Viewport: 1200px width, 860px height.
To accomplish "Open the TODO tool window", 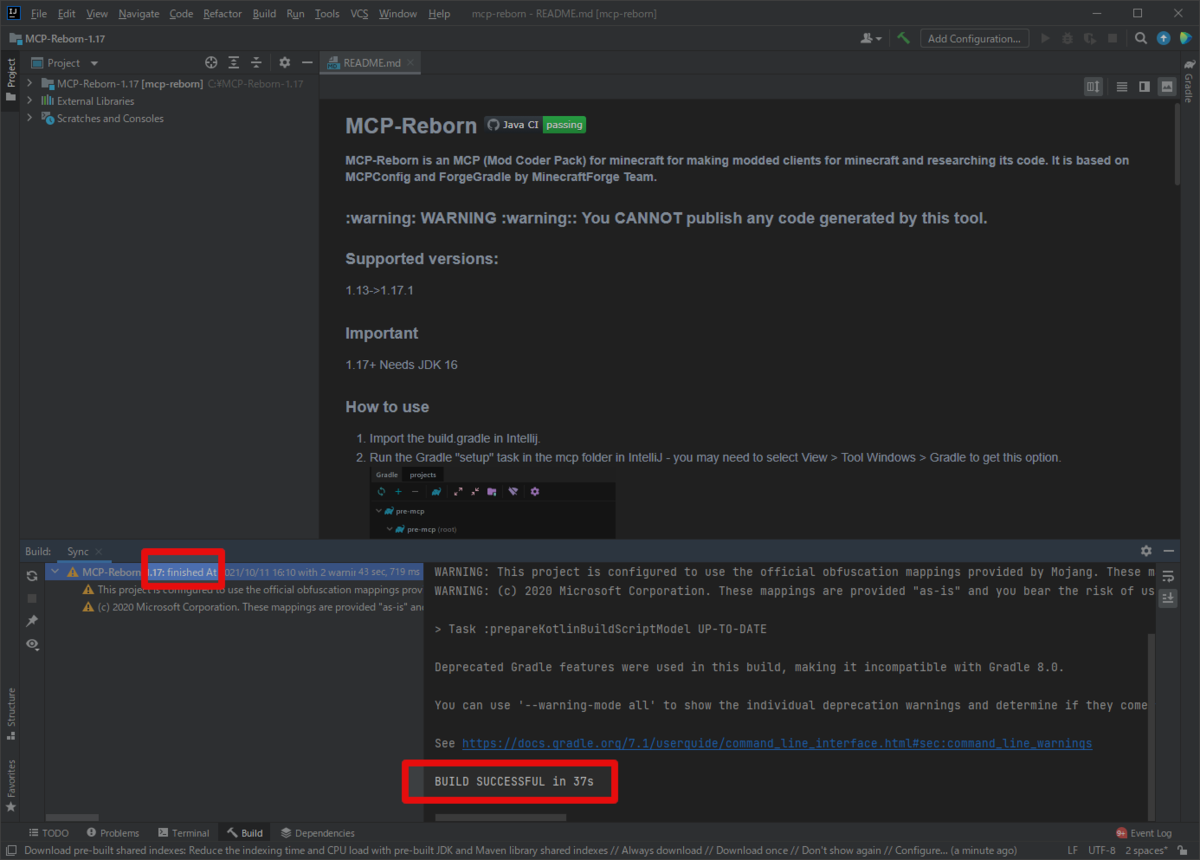I will [48, 833].
